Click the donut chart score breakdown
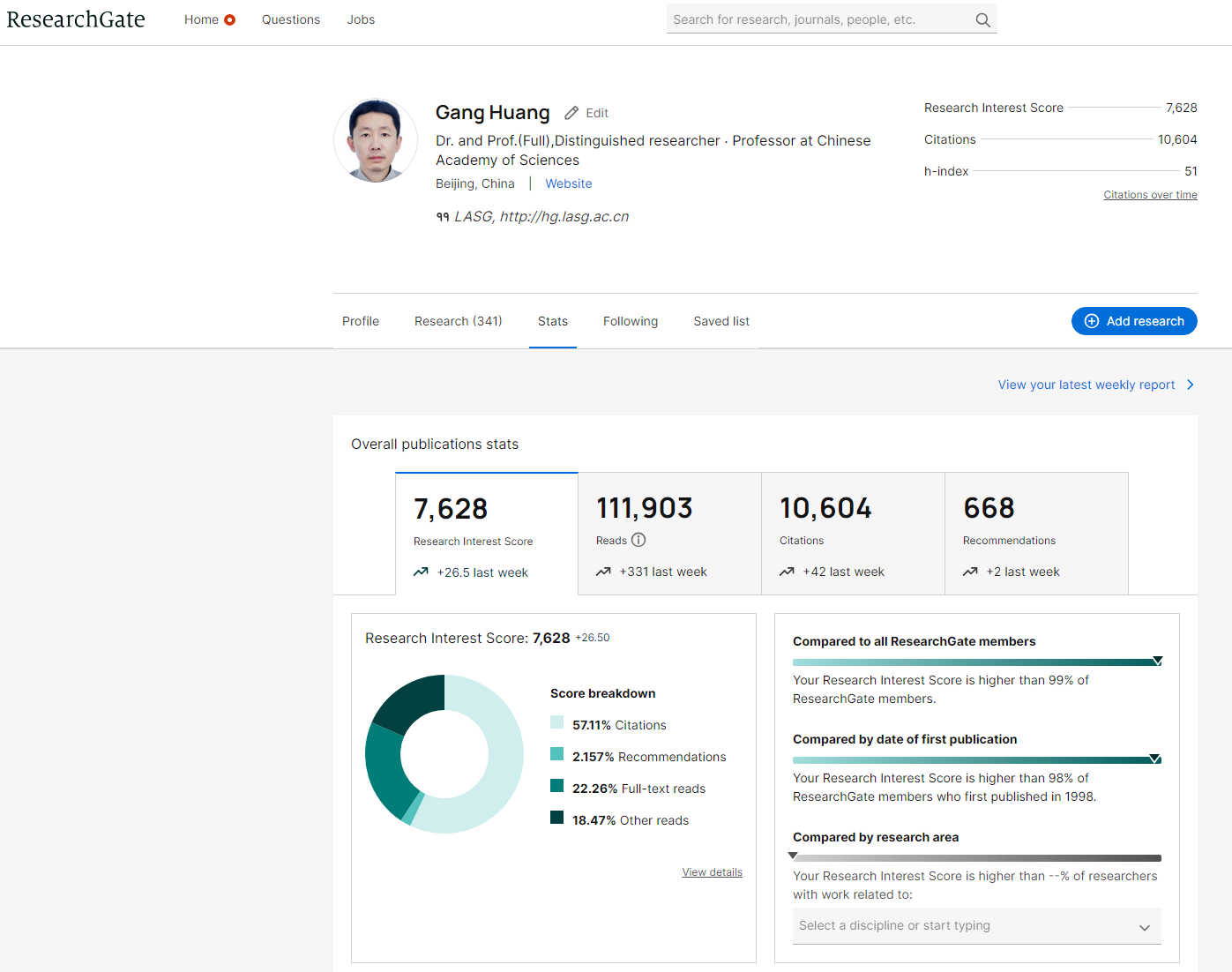This screenshot has height=972, width=1232. [444, 754]
